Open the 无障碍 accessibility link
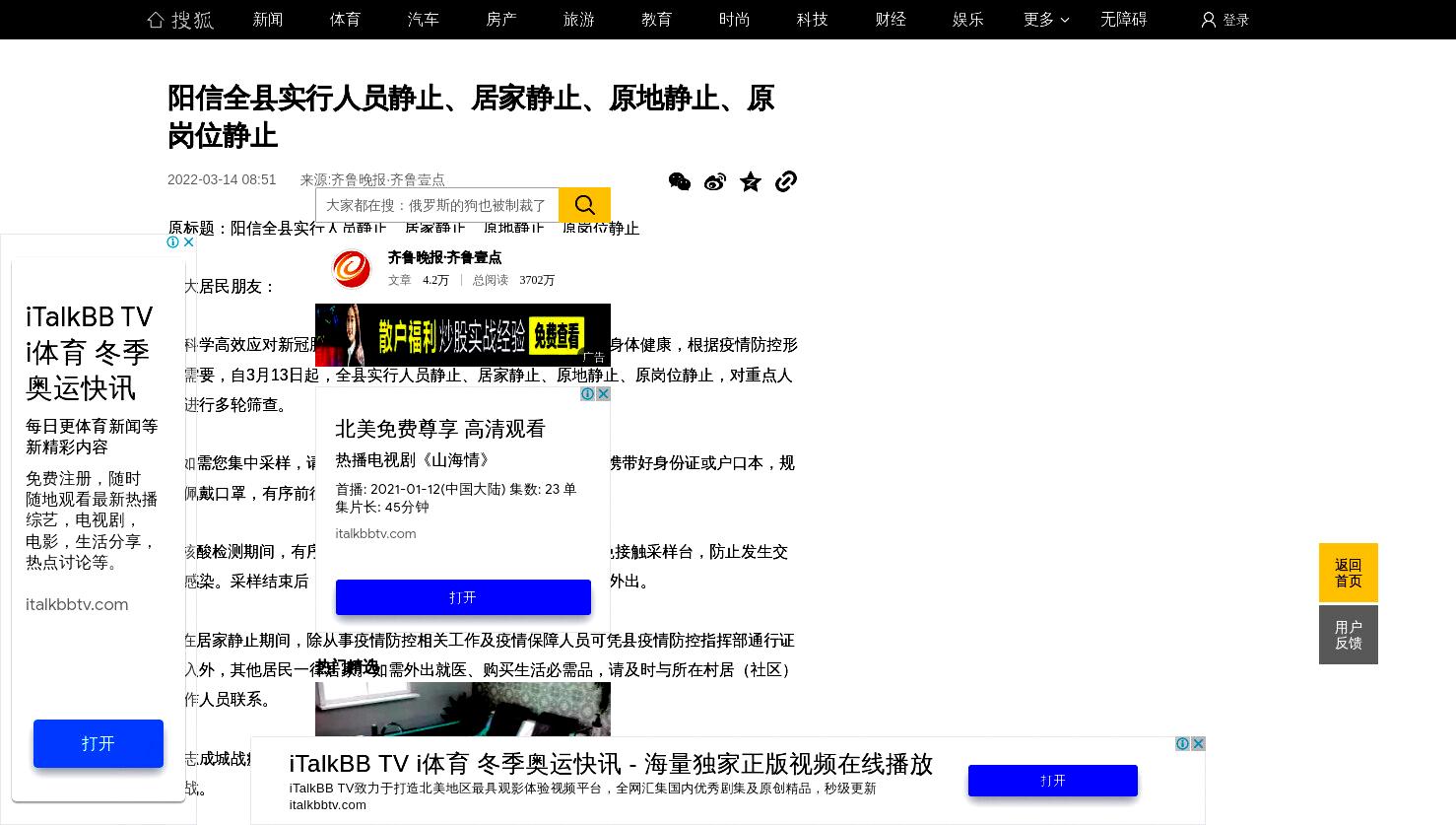Screen dimensions: 1456x825 coord(1124,20)
